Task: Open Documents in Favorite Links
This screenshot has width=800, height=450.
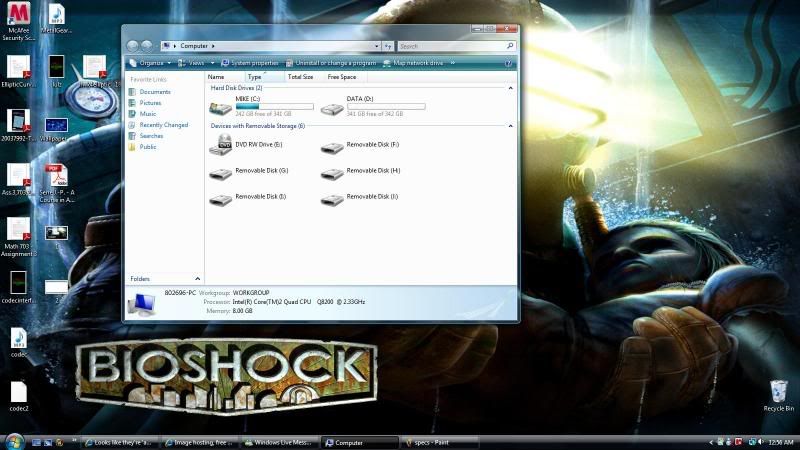Action: pyautogui.click(x=149, y=92)
